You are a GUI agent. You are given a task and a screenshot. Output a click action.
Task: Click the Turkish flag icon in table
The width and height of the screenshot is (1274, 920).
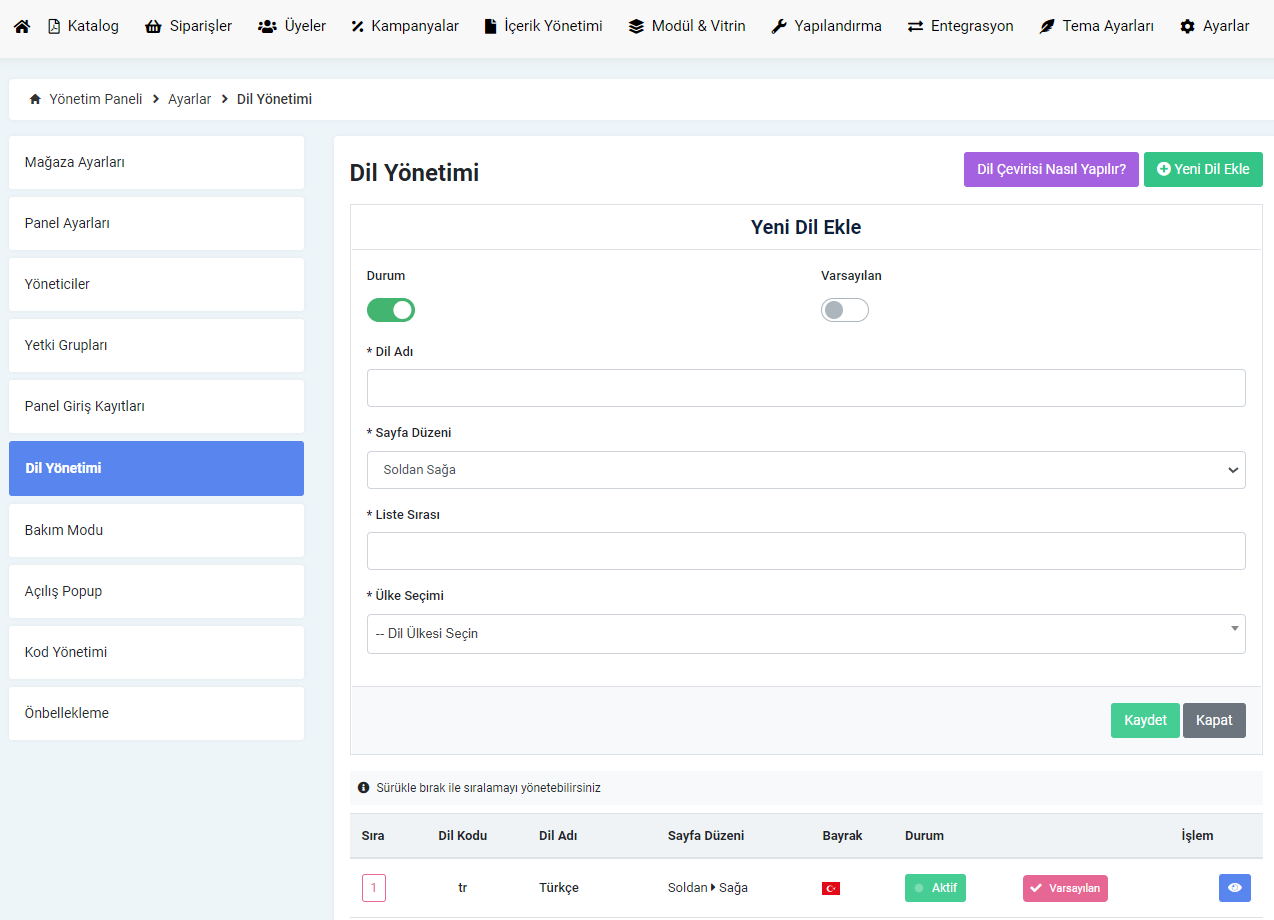pyautogui.click(x=830, y=888)
